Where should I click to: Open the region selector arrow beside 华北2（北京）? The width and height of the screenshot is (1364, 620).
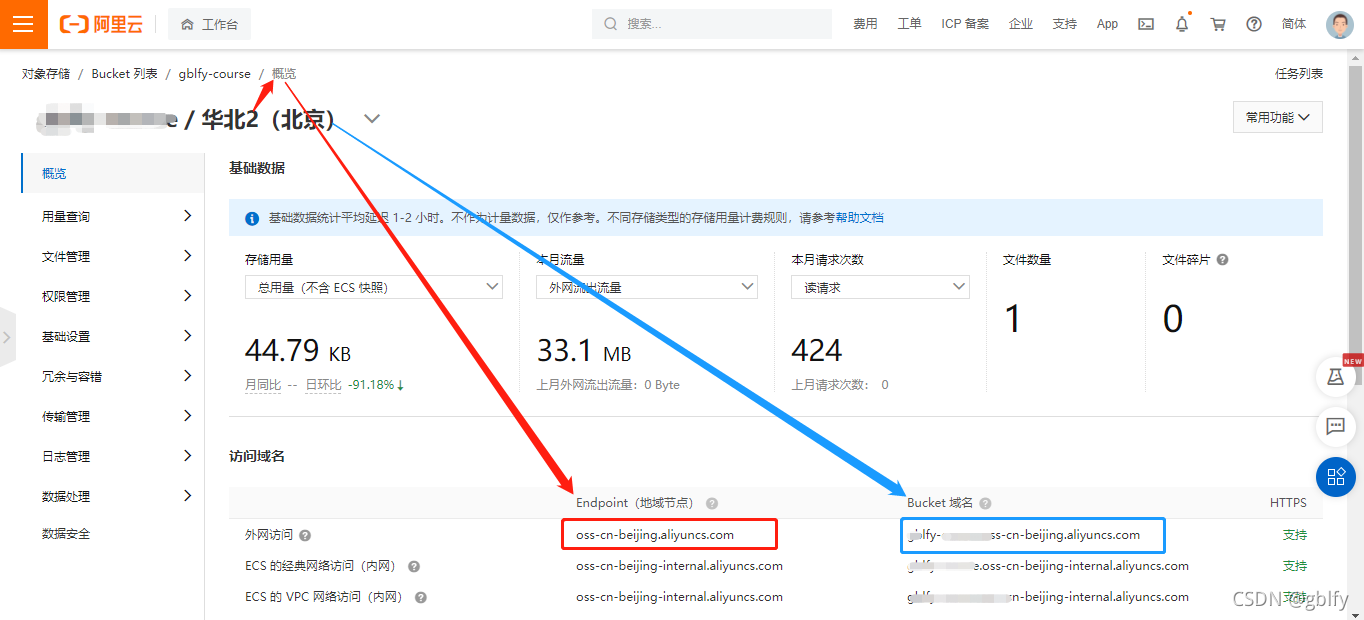[371, 117]
